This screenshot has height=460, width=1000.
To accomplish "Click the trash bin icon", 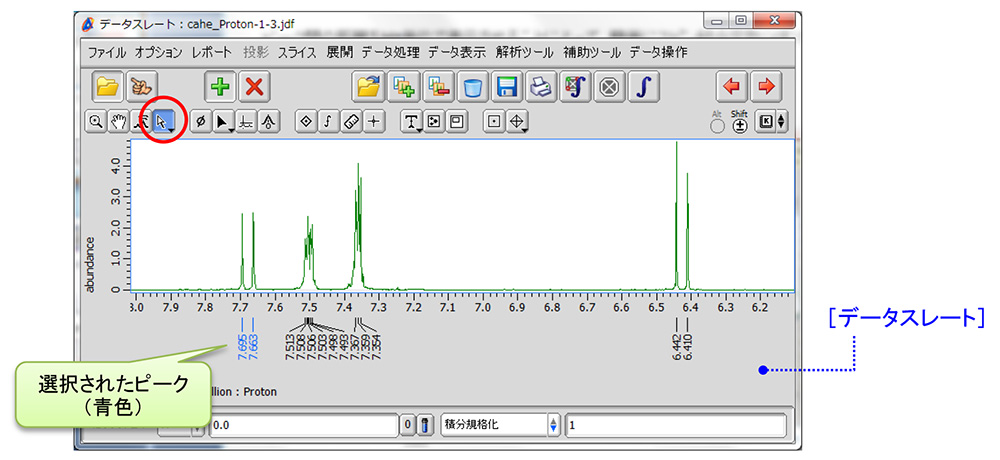I will coord(472,87).
